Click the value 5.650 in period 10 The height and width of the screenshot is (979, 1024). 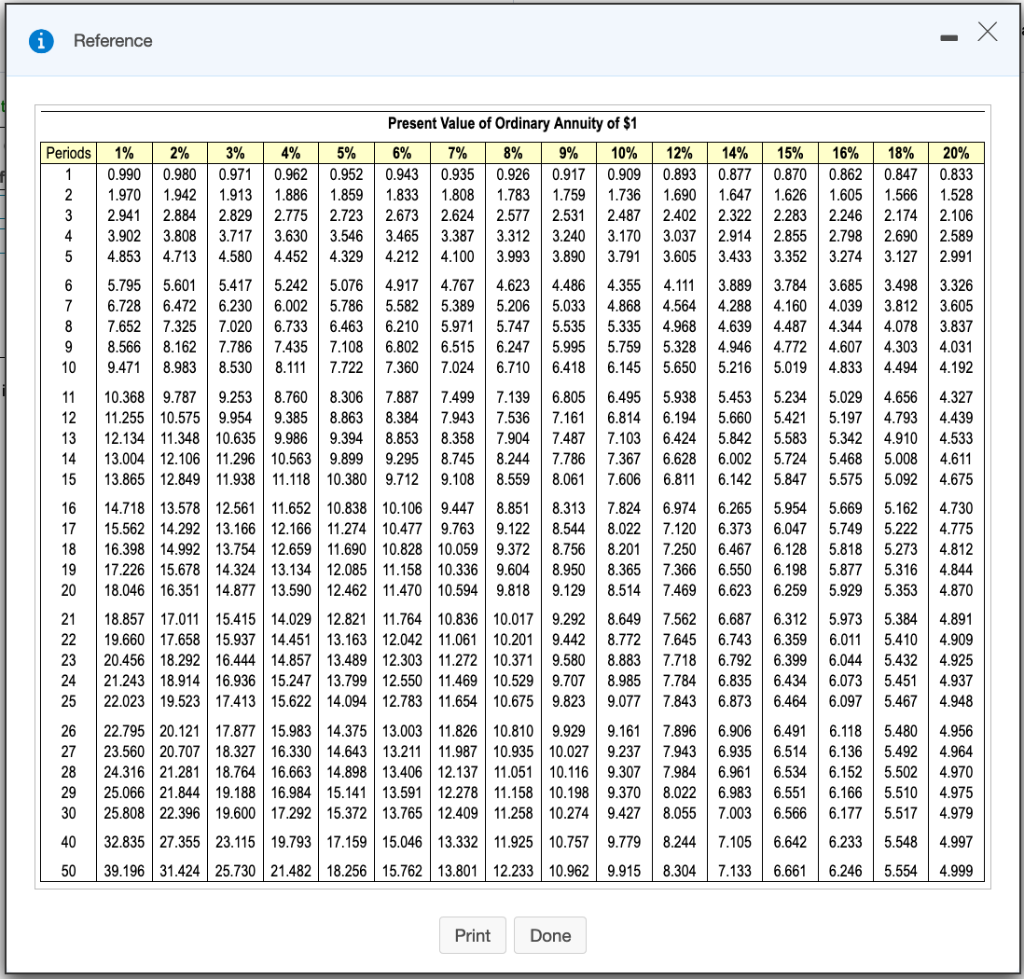679,368
